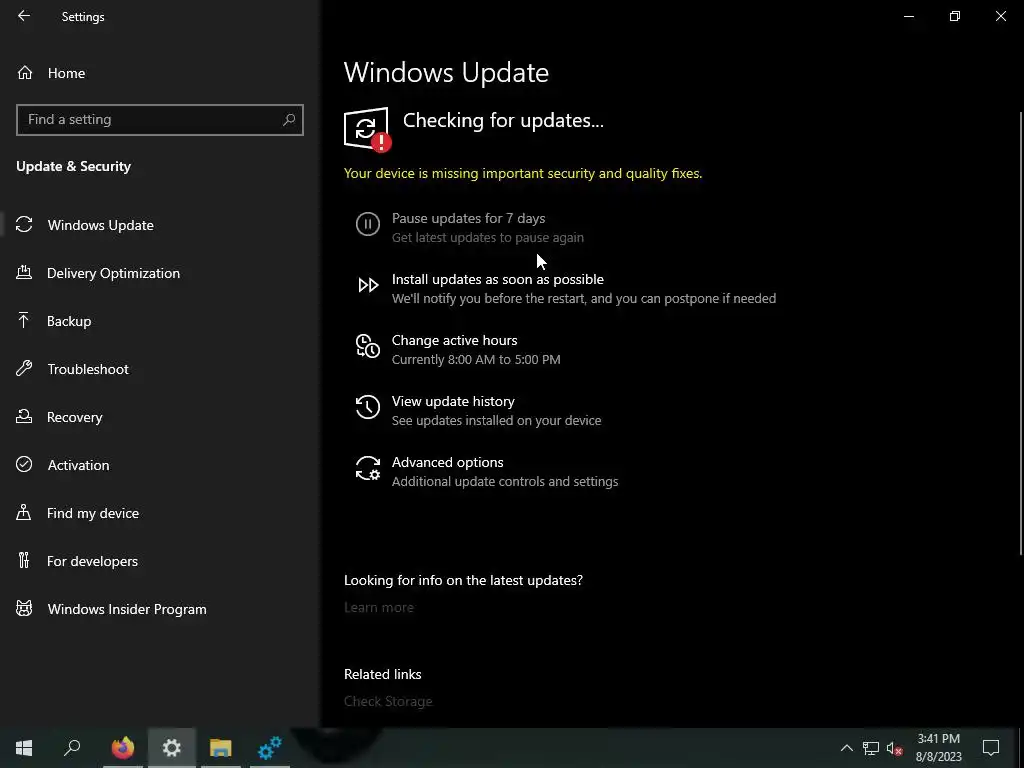Open the Troubleshoot page
Screen dimensions: 1024x768
tap(159, 369)
